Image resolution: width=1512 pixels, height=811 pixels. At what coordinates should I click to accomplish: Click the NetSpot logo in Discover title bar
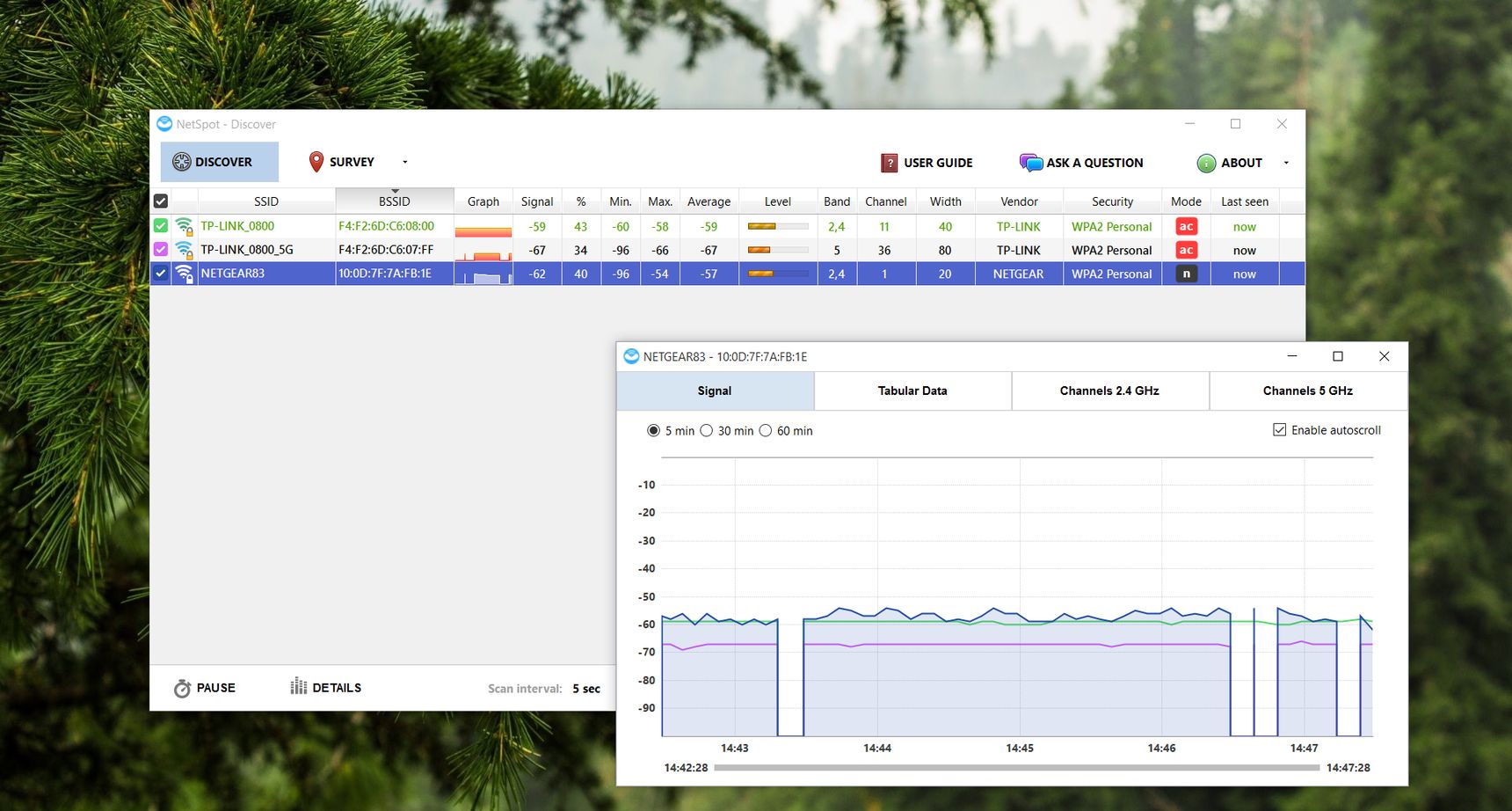pos(164,124)
